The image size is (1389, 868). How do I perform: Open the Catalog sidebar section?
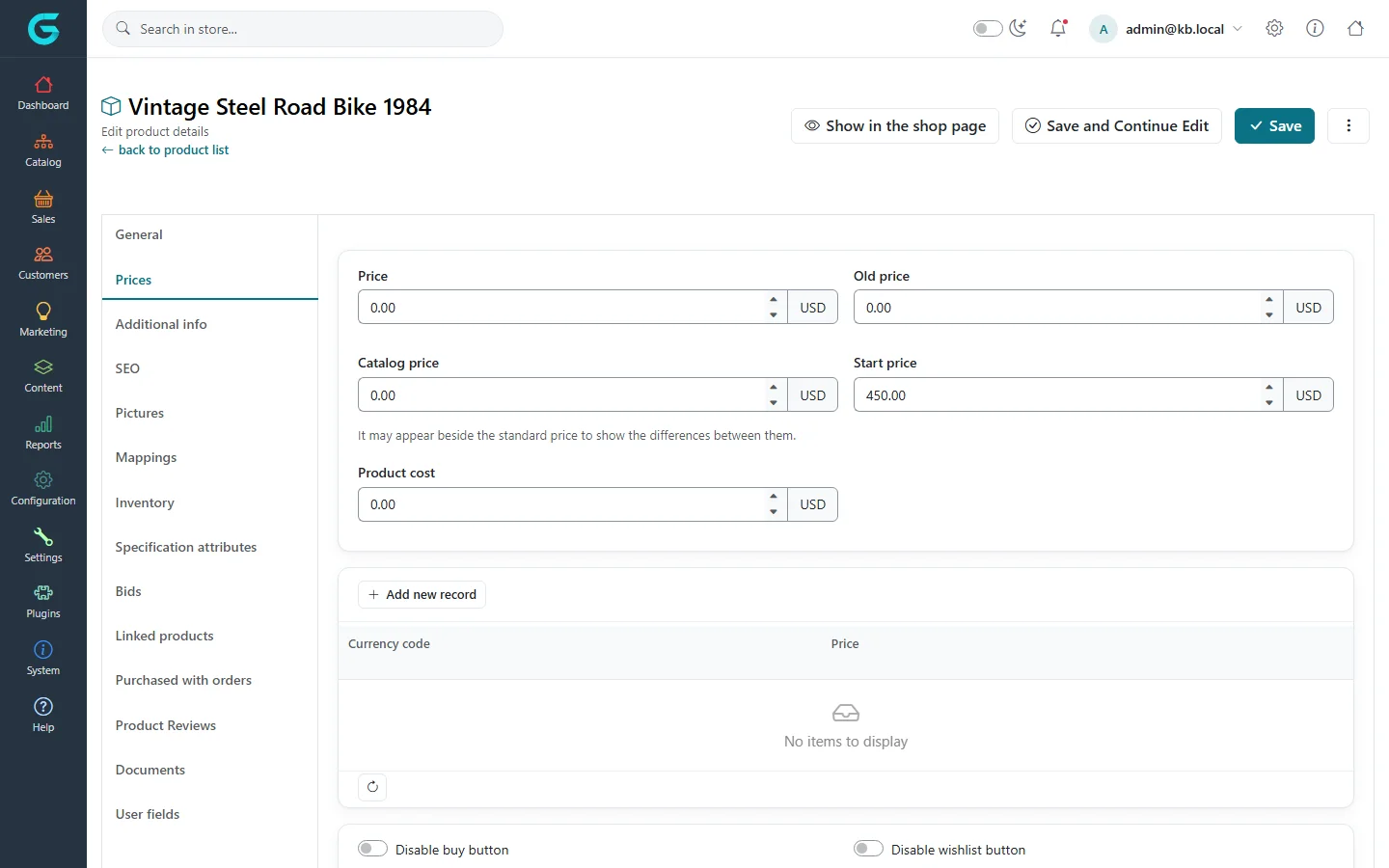(x=43, y=150)
